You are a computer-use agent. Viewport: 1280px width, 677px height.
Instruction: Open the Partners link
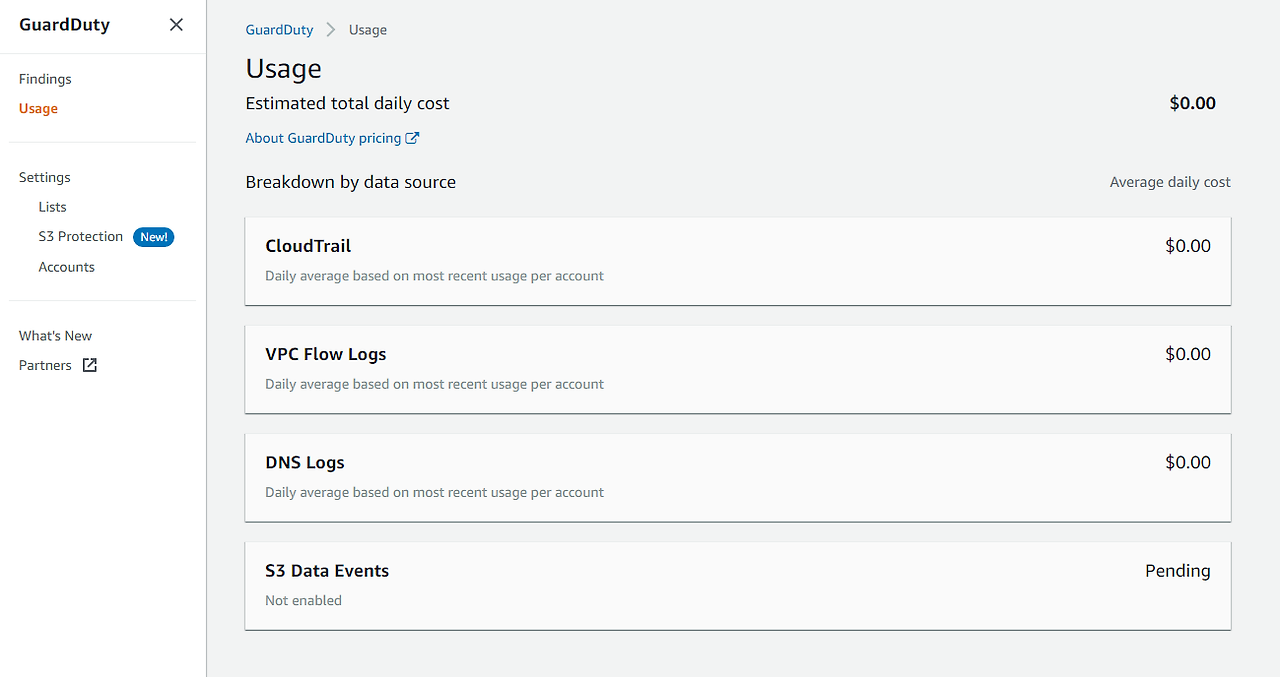(x=45, y=365)
